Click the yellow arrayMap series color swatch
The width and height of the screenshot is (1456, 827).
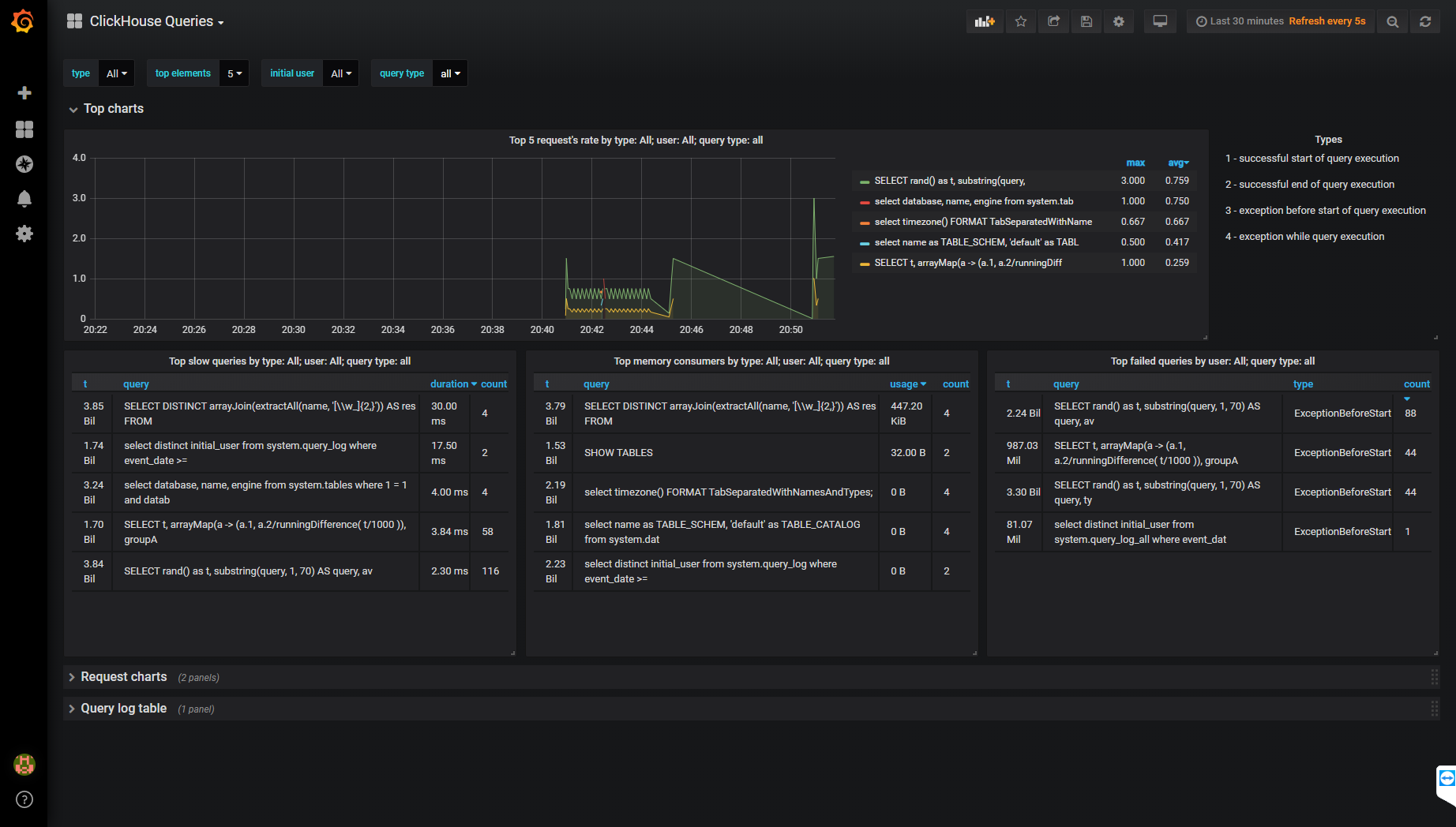coord(865,264)
